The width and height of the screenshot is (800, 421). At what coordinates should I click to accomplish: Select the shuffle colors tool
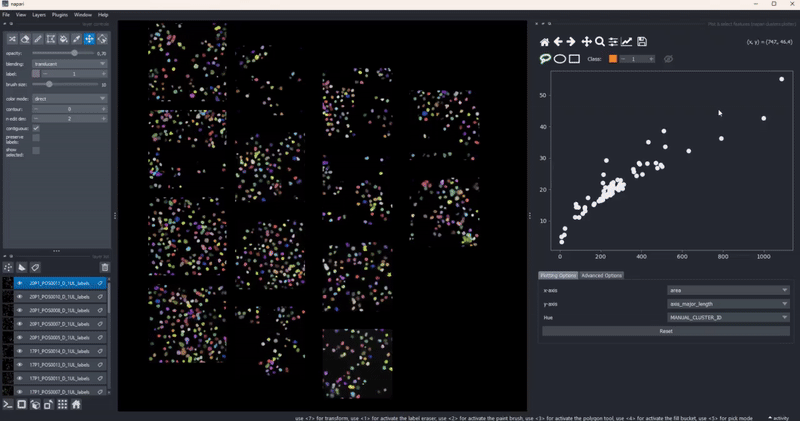point(12,39)
